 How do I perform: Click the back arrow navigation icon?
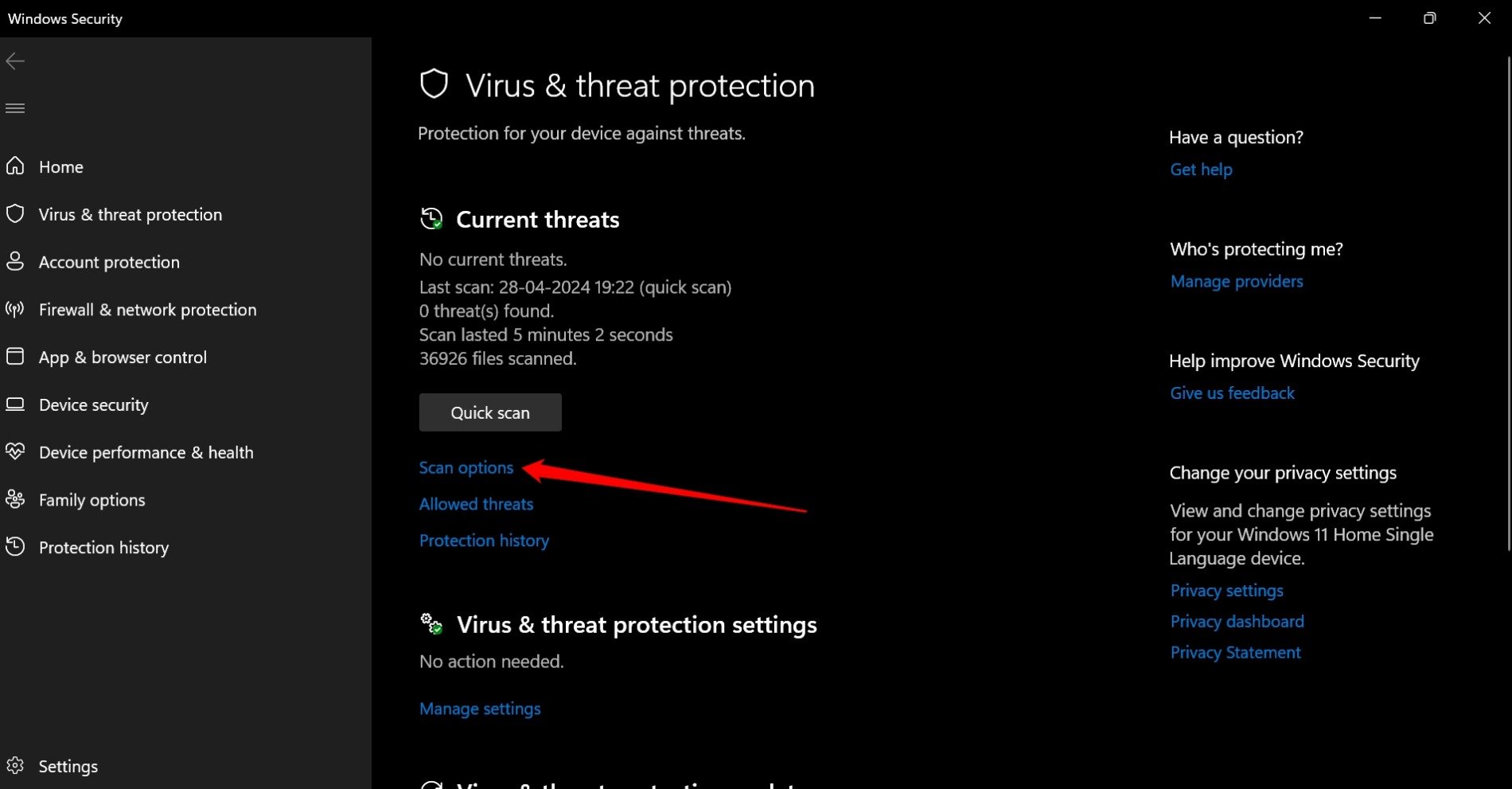[x=15, y=61]
